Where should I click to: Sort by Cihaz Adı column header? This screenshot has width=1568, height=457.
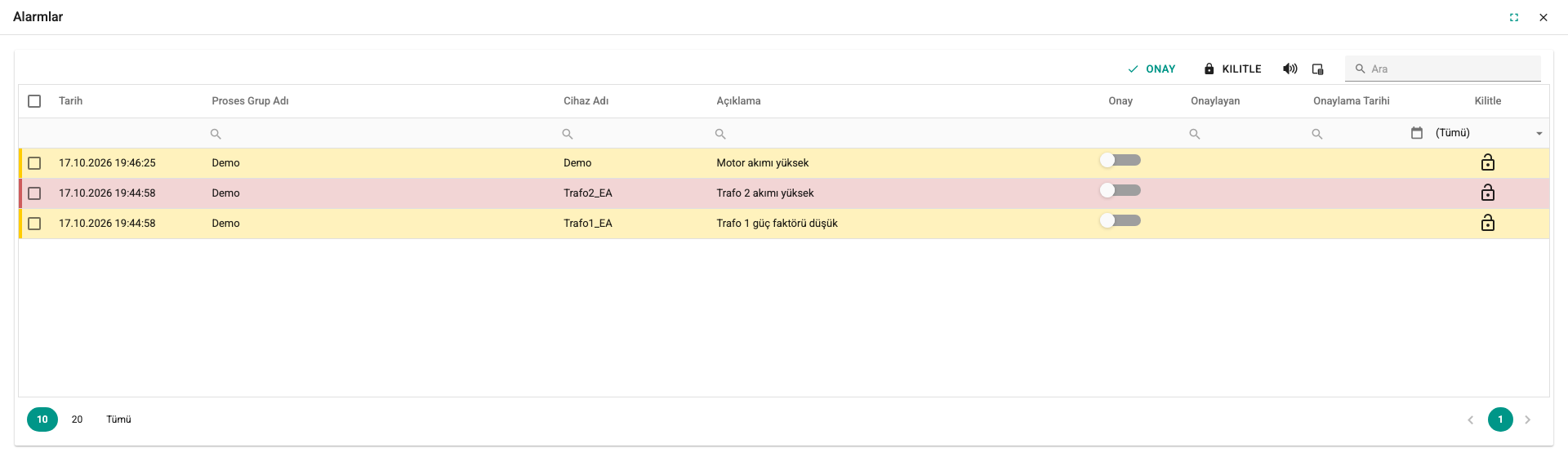[x=586, y=101]
